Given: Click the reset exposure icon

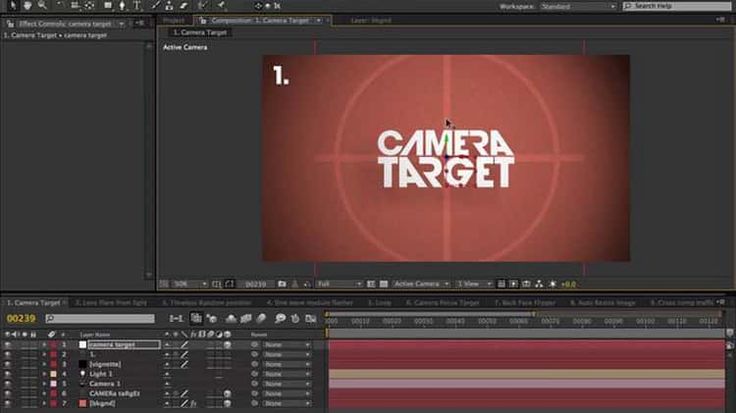Looking at the screenshot, I should point(552,284).
